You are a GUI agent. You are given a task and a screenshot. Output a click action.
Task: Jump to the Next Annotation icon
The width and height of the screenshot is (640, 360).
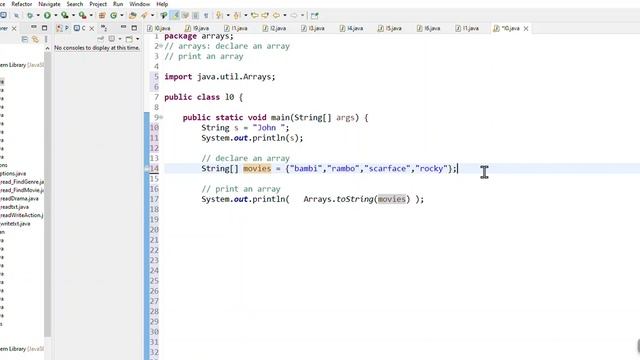(219, 16)
